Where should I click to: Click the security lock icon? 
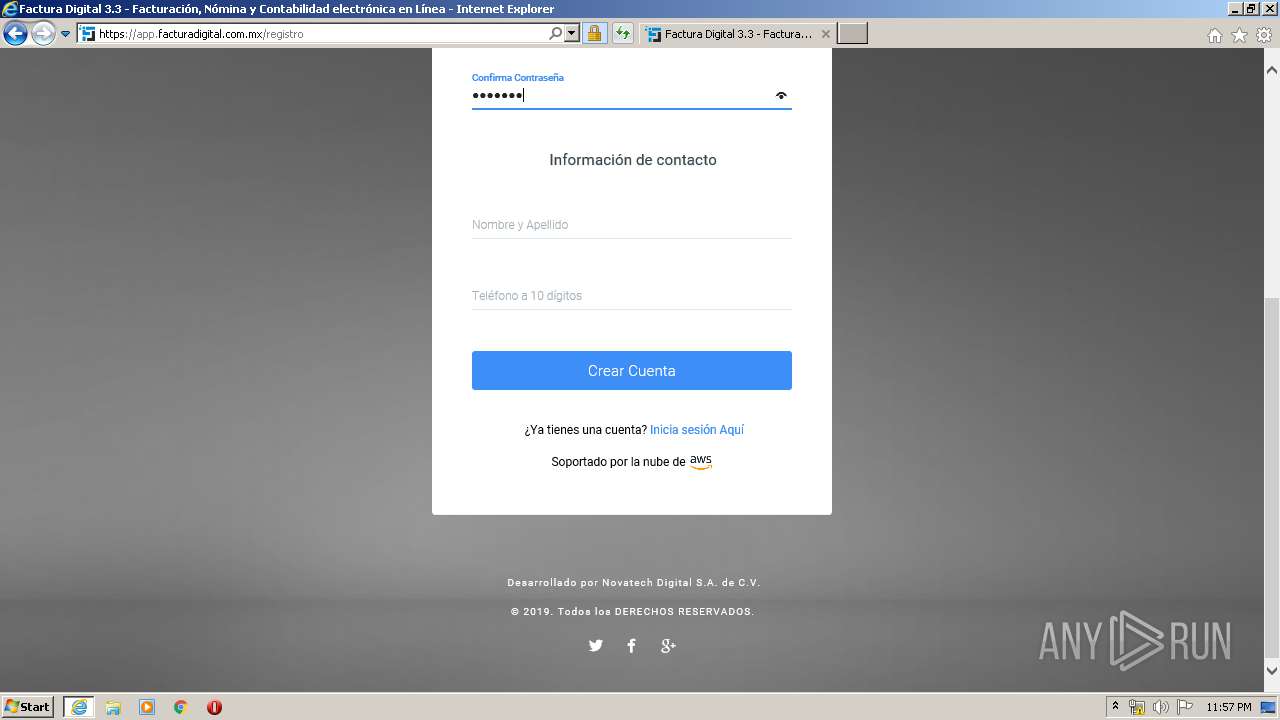click(594, 34)
